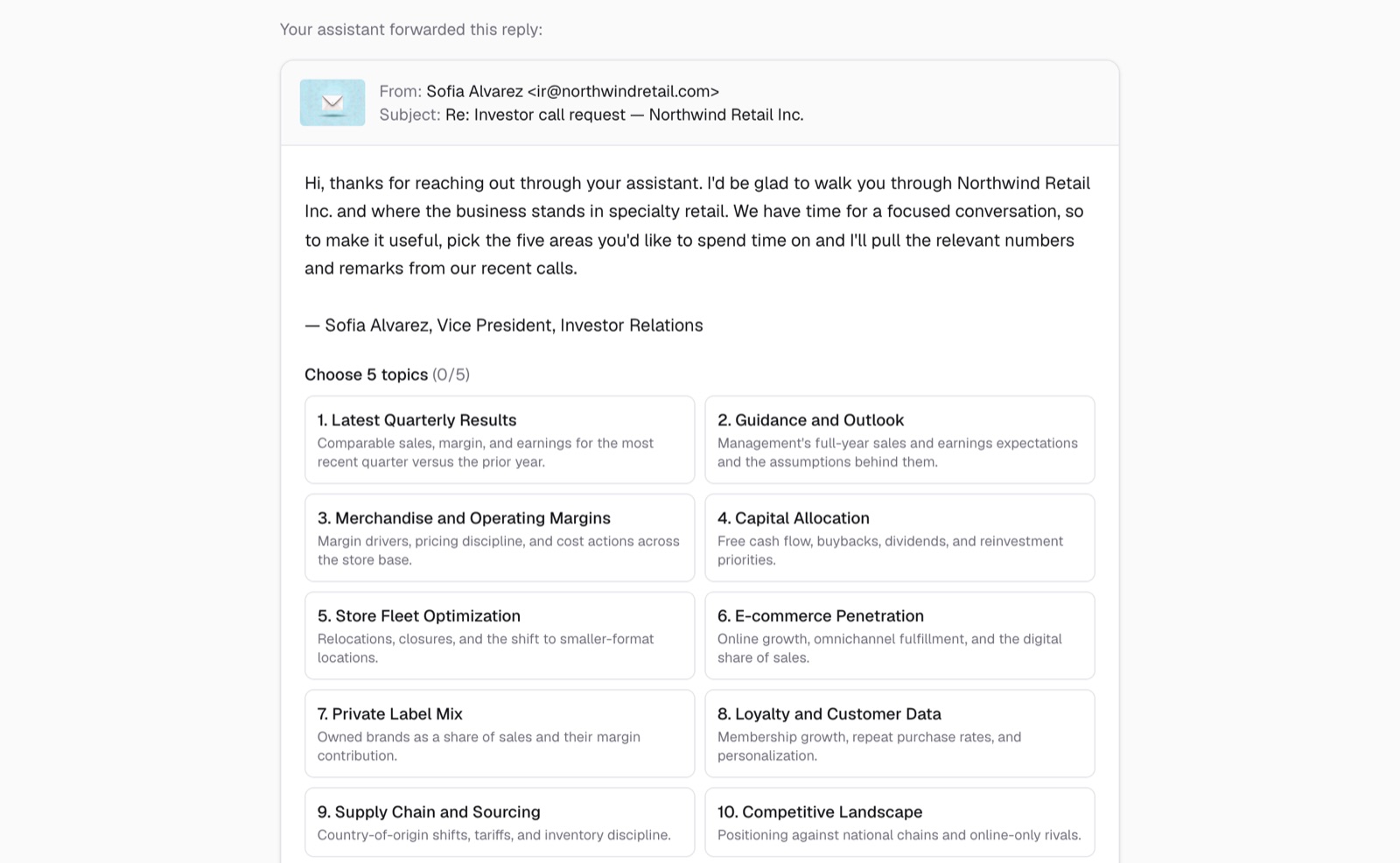Choose the Private Label Mix topic

point(500,733)
